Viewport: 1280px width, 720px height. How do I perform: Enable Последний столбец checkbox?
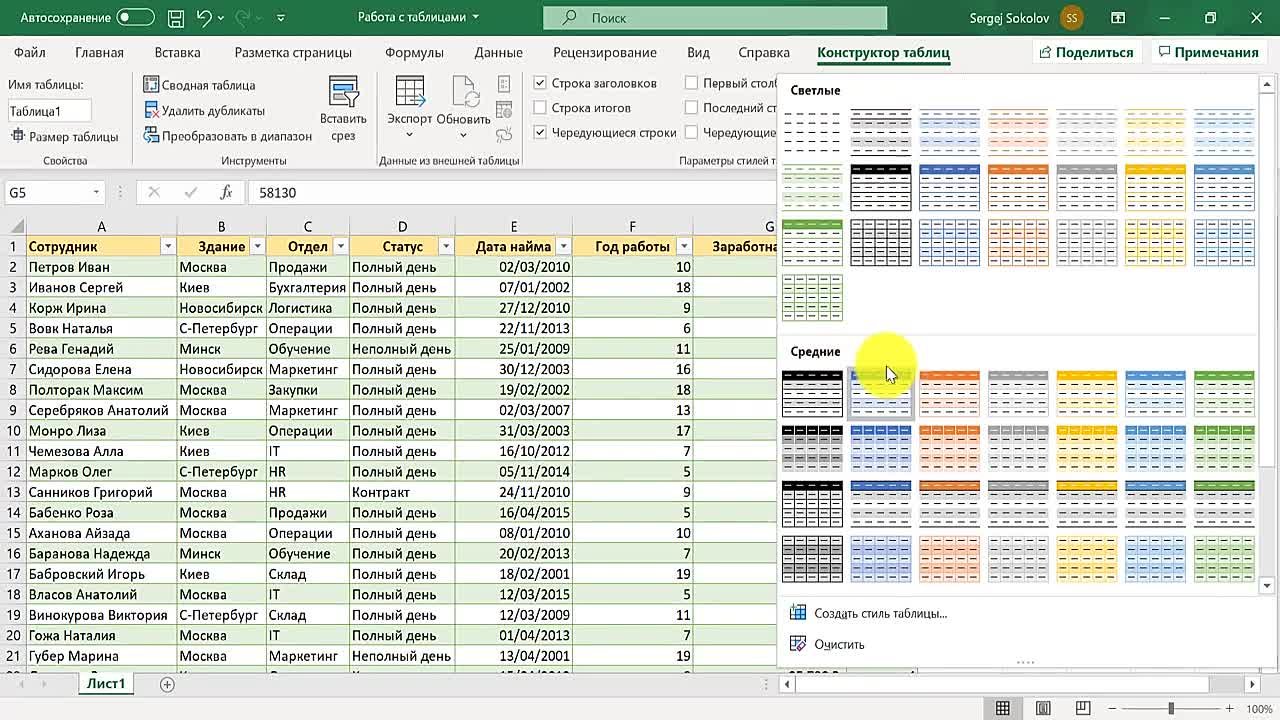tap(691, 107)
